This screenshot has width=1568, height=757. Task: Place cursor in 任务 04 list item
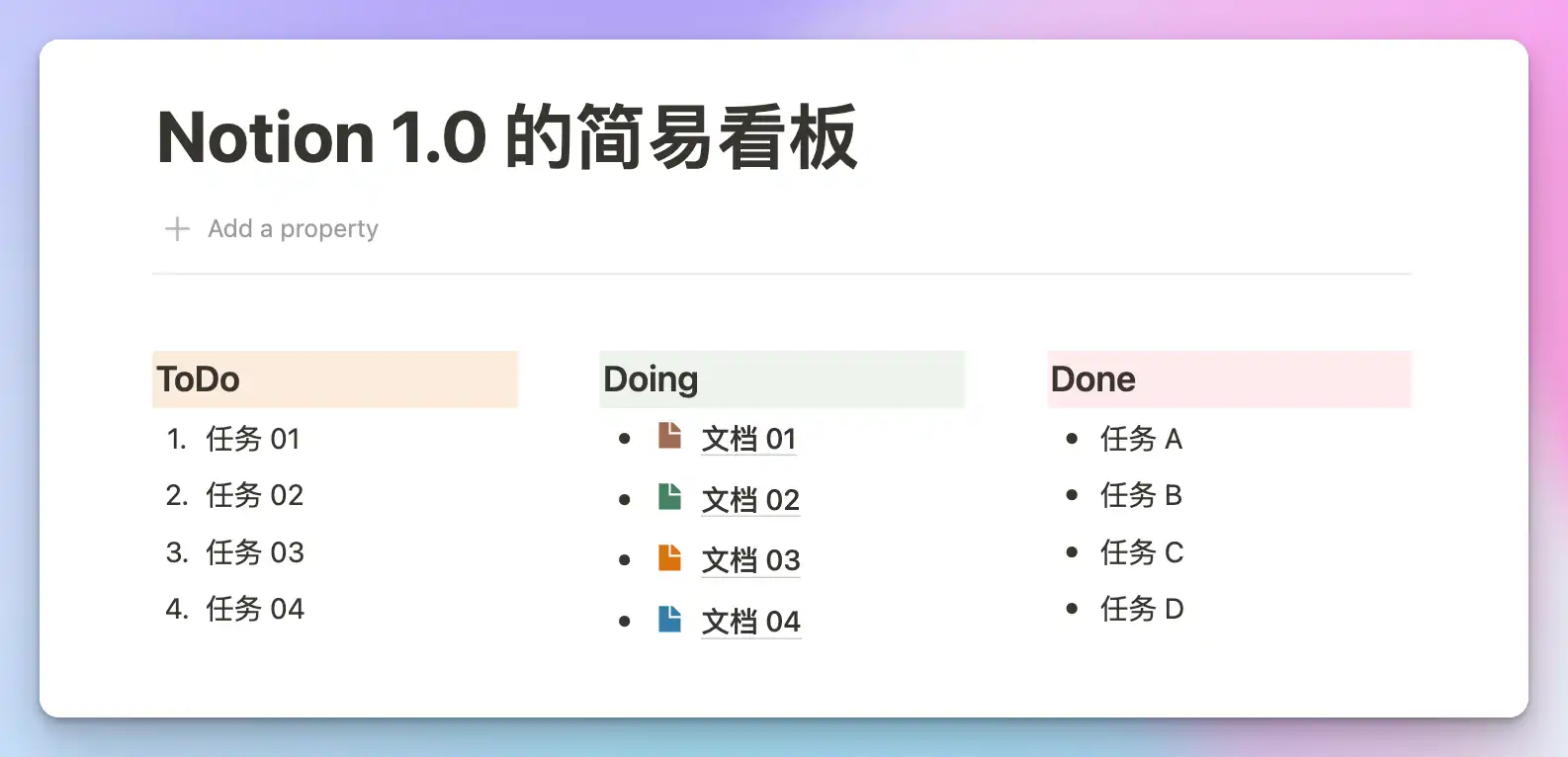[x=255, y=609]
